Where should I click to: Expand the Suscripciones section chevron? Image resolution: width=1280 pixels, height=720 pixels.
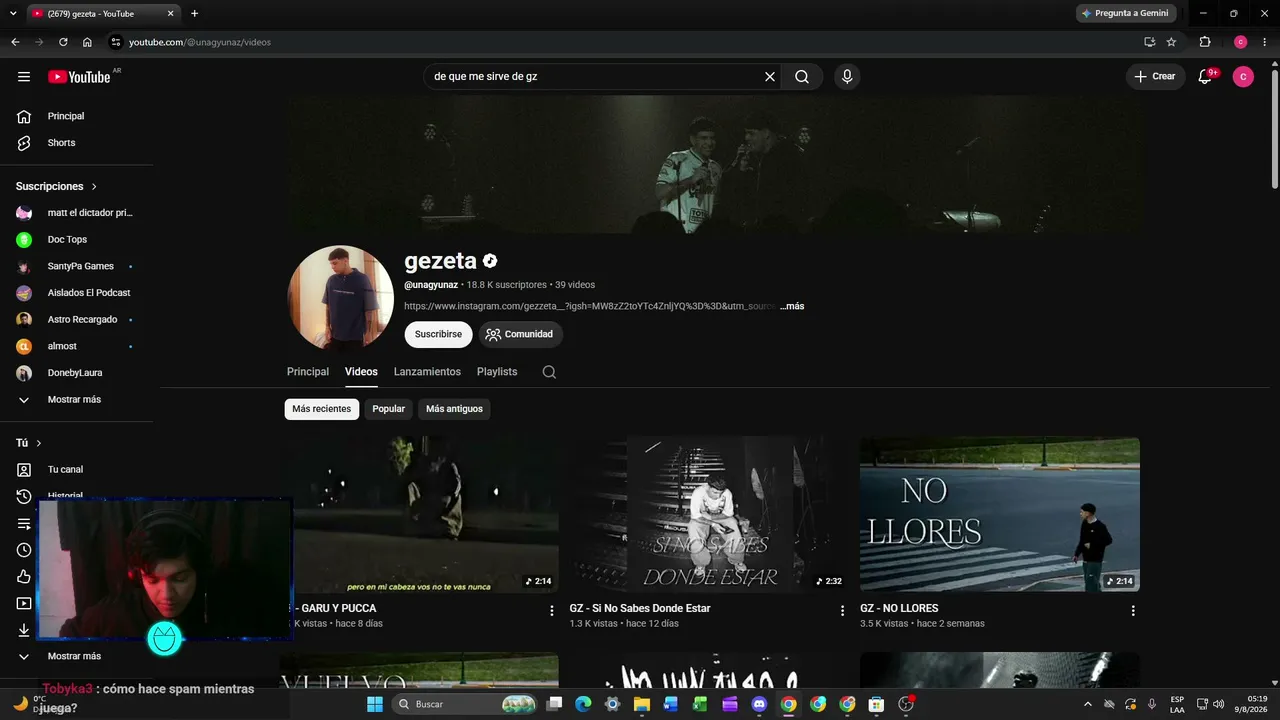click(x=95, y=187)
